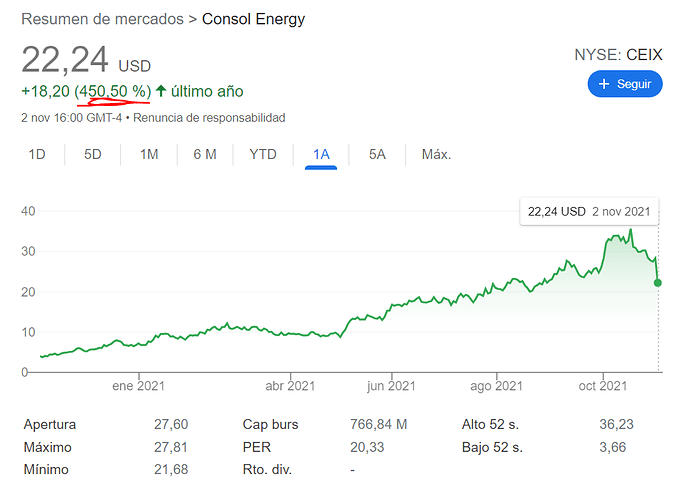Image resolution: width=690 pixels, height=486 pixels.
Task: Click the ene 2021 axis label
Action: click(x=138, y=386)
